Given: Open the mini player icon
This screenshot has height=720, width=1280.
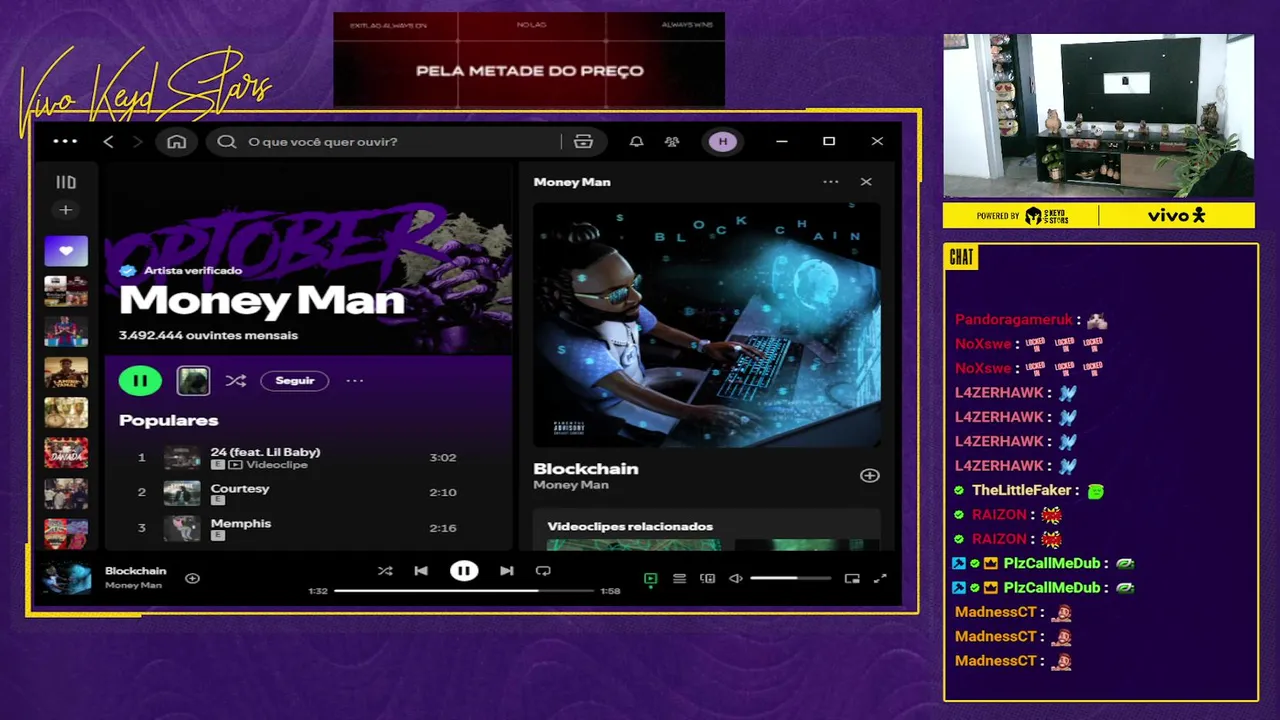Looking at the screenshot, I should coord(852,578).
